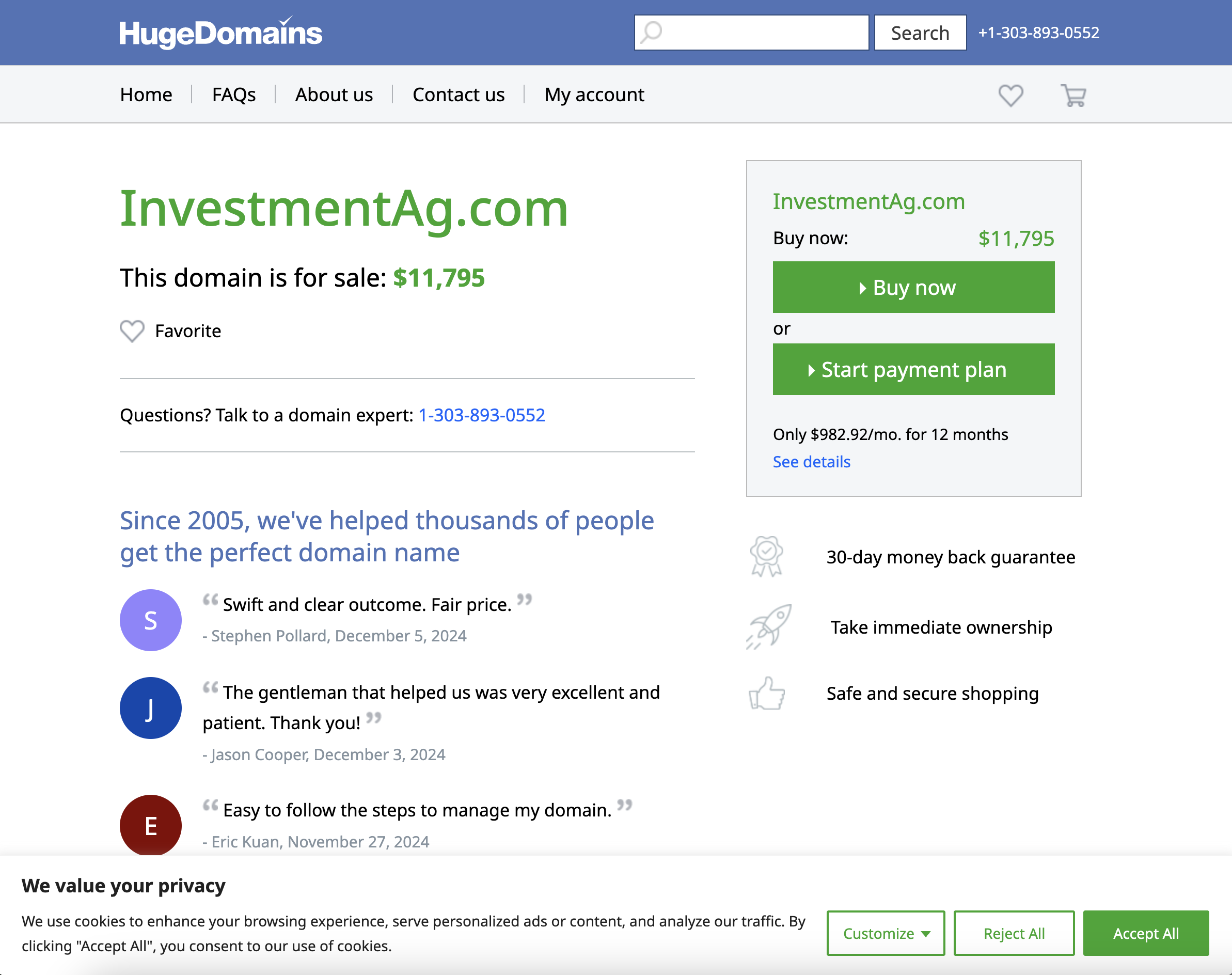Viewport: 1232px width, 975px height.
Task: Click the HugeDomains logo
Action: pyautogui.click(x=220, y=33)
